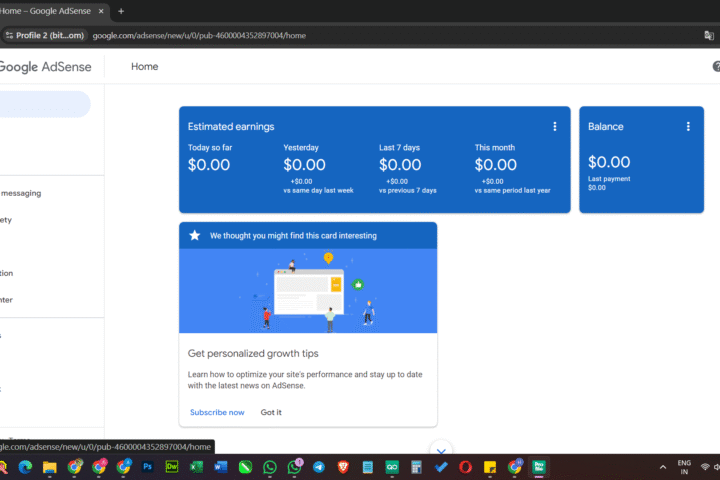The width and height of the screenshot is (720, 480).
Task: Click 'vs same period last year' text
Action: (512, 190)
